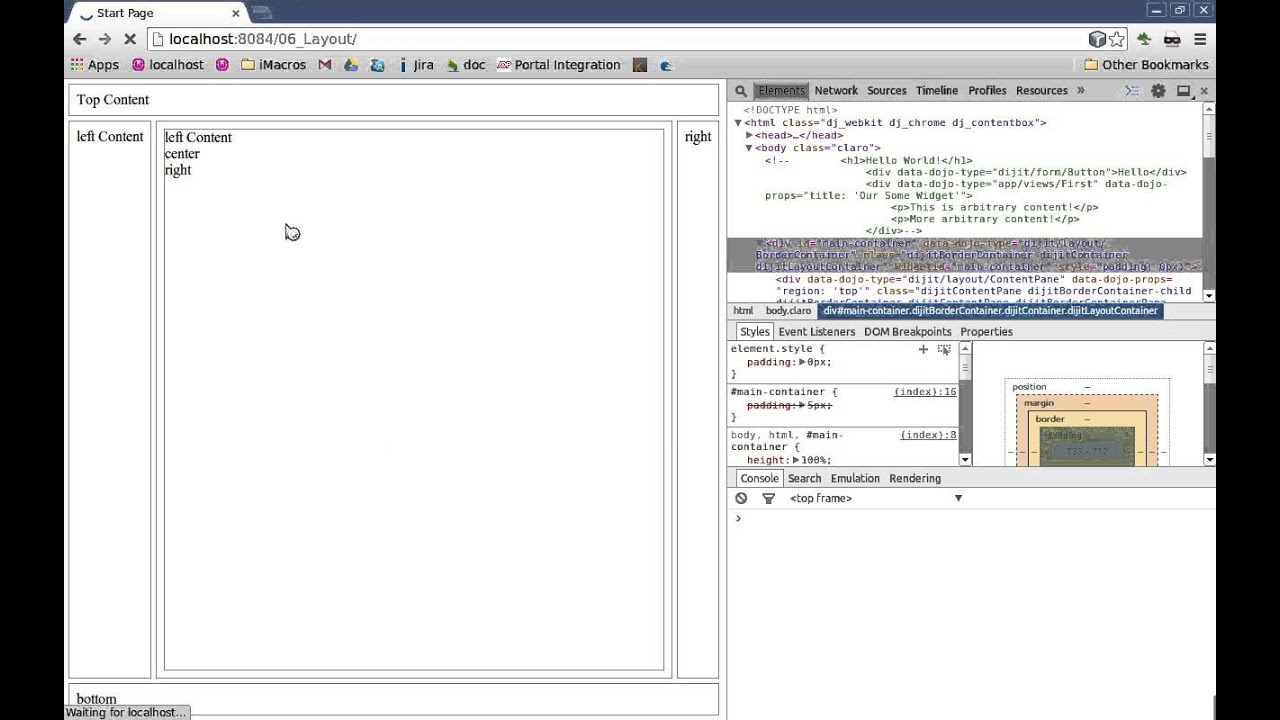
Task: Open the Timeline panel
Action: (937, 91)
